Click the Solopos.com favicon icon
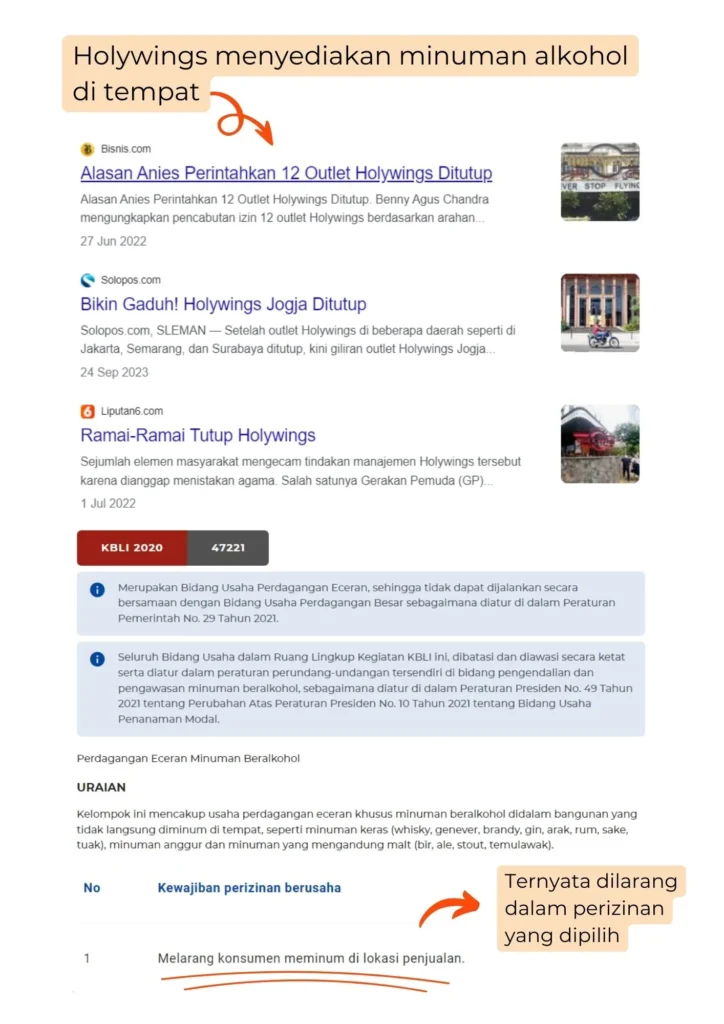Screen dimensions: 724x1024 (x=87, y=280)
